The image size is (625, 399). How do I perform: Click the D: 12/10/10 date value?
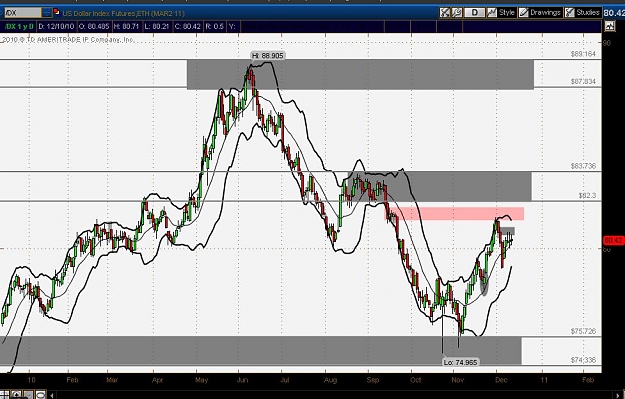click(x=56, y=27)
